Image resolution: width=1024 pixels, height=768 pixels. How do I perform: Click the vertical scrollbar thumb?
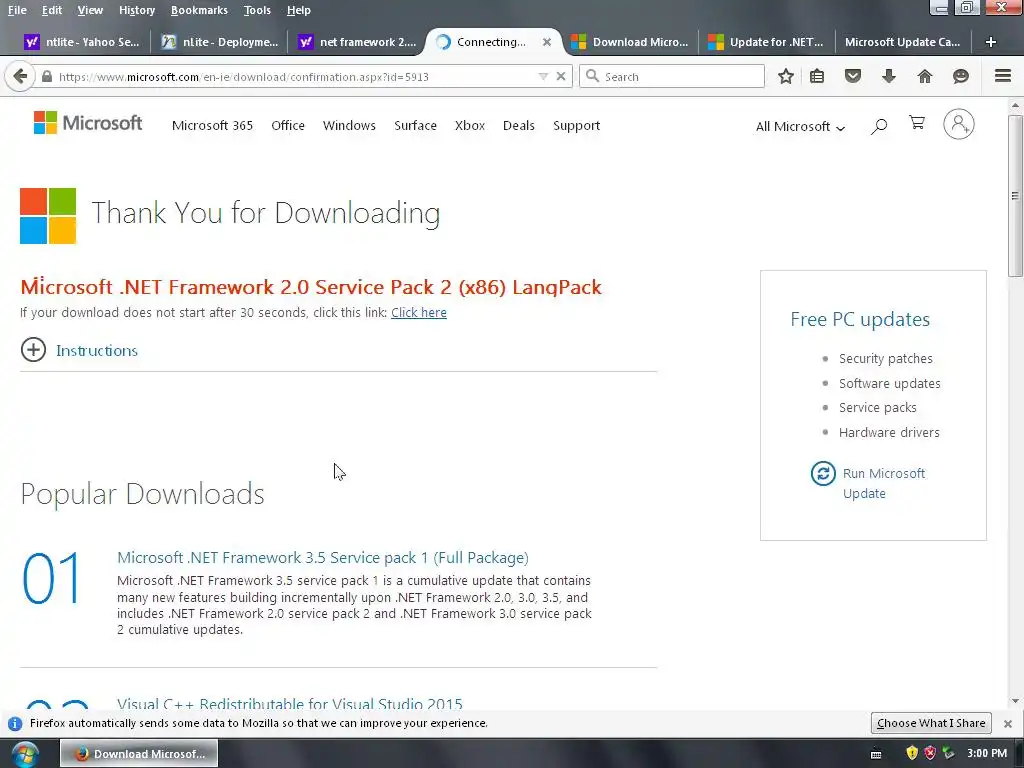click(1015, 196)
